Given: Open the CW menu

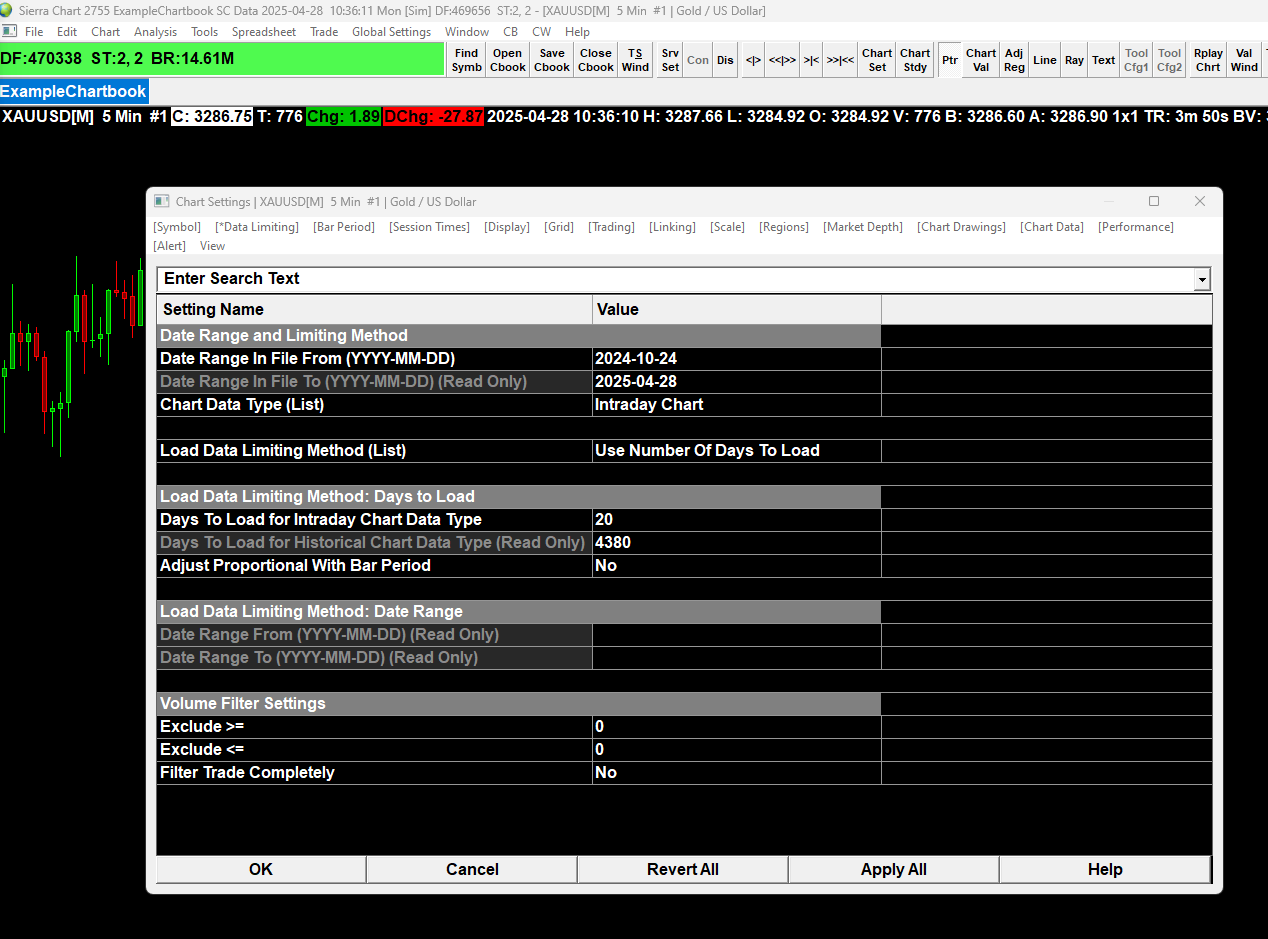Looking at the screenshot, I should click(541, 32).
